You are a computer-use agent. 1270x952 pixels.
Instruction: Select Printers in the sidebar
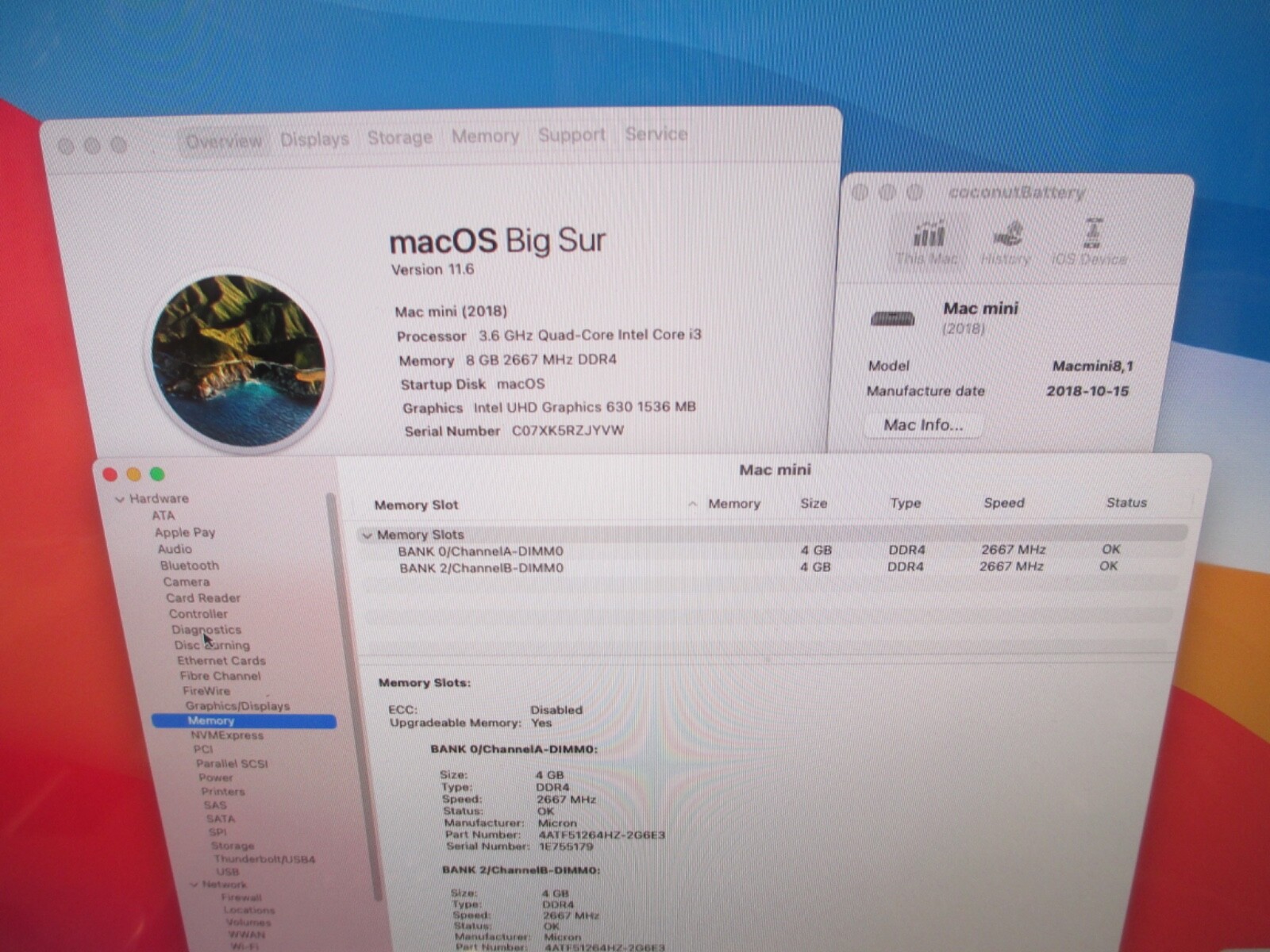pyautogui.click(x=222, y=792)
